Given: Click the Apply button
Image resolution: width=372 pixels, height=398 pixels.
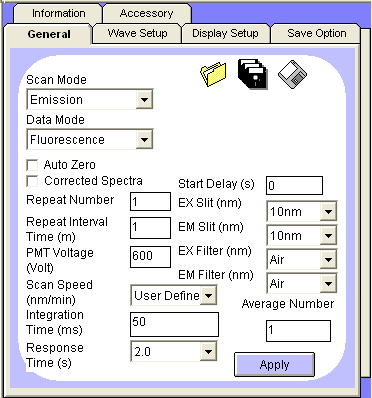Looking at the screenshot, I should point(274,365).
